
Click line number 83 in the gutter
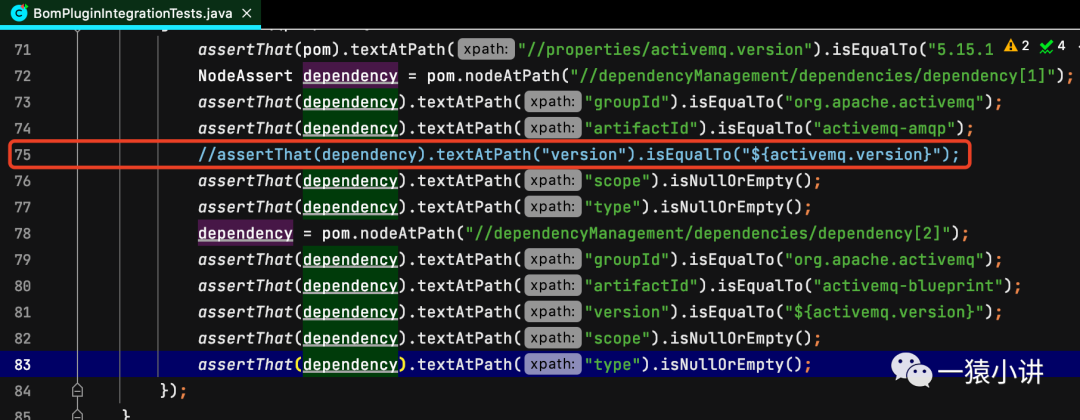(x=22, y=364)
